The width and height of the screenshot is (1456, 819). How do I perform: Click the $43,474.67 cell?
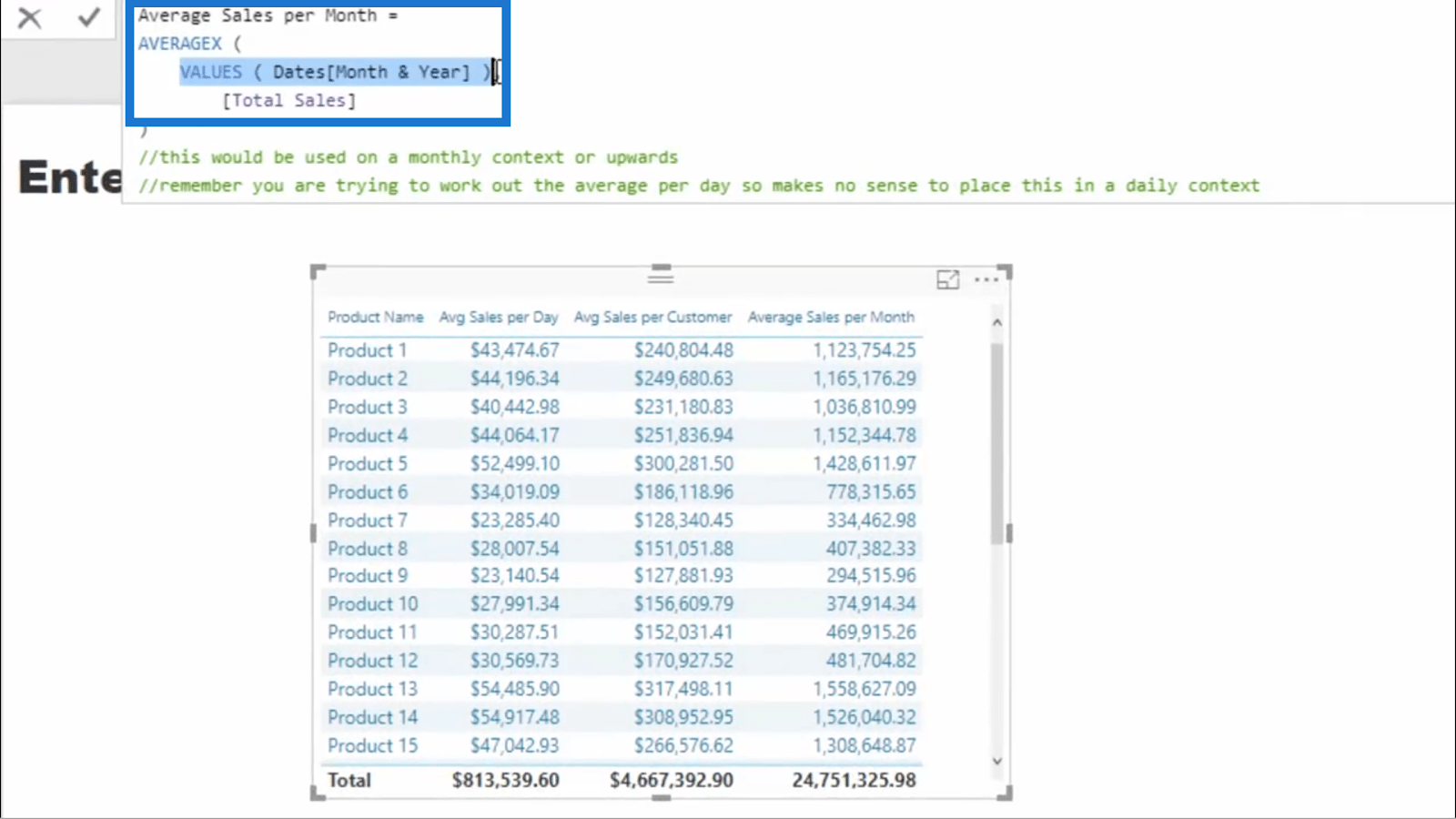point(514,350)
